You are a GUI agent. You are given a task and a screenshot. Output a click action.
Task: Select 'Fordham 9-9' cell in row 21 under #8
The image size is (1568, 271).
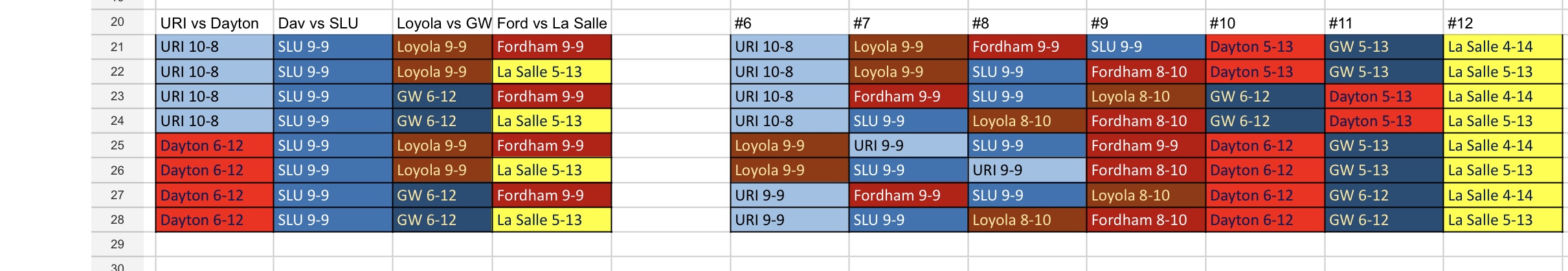[1027, 47]
